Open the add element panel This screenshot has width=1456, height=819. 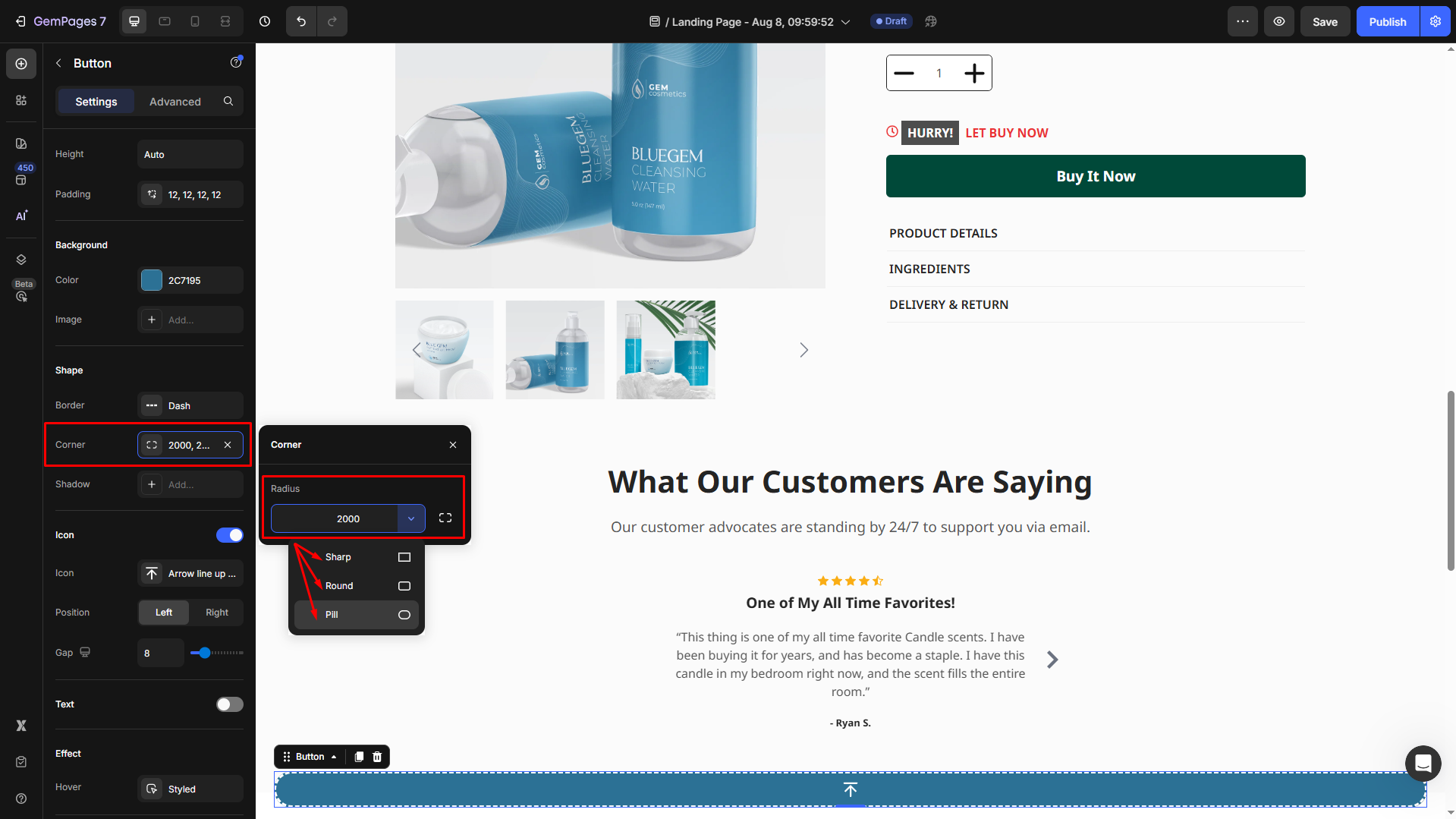pyautogui.click(x=21, y=64)
